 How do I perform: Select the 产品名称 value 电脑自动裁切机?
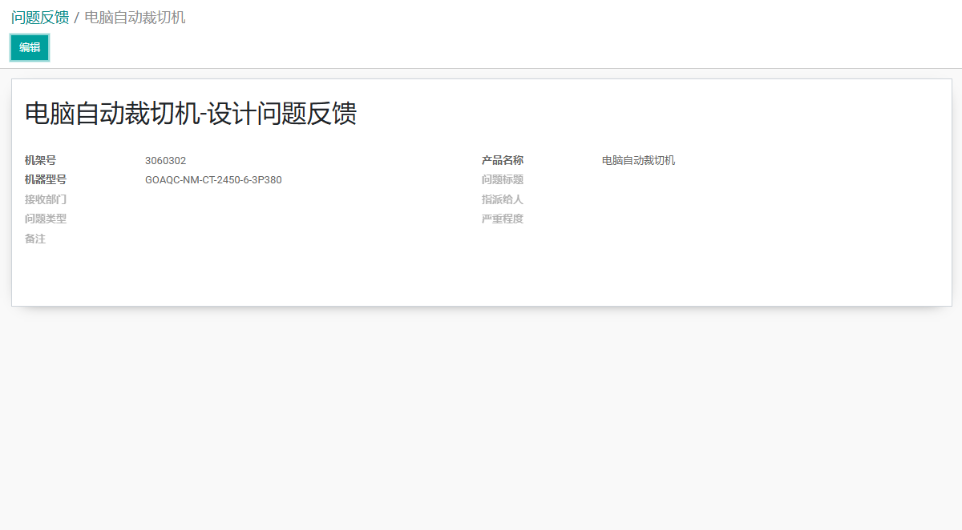pos(638,160)
